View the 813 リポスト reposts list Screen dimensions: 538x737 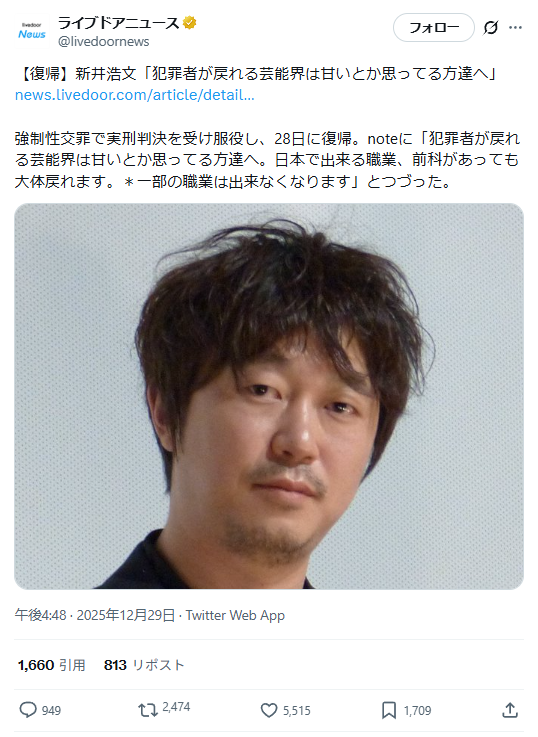point(144,665)
